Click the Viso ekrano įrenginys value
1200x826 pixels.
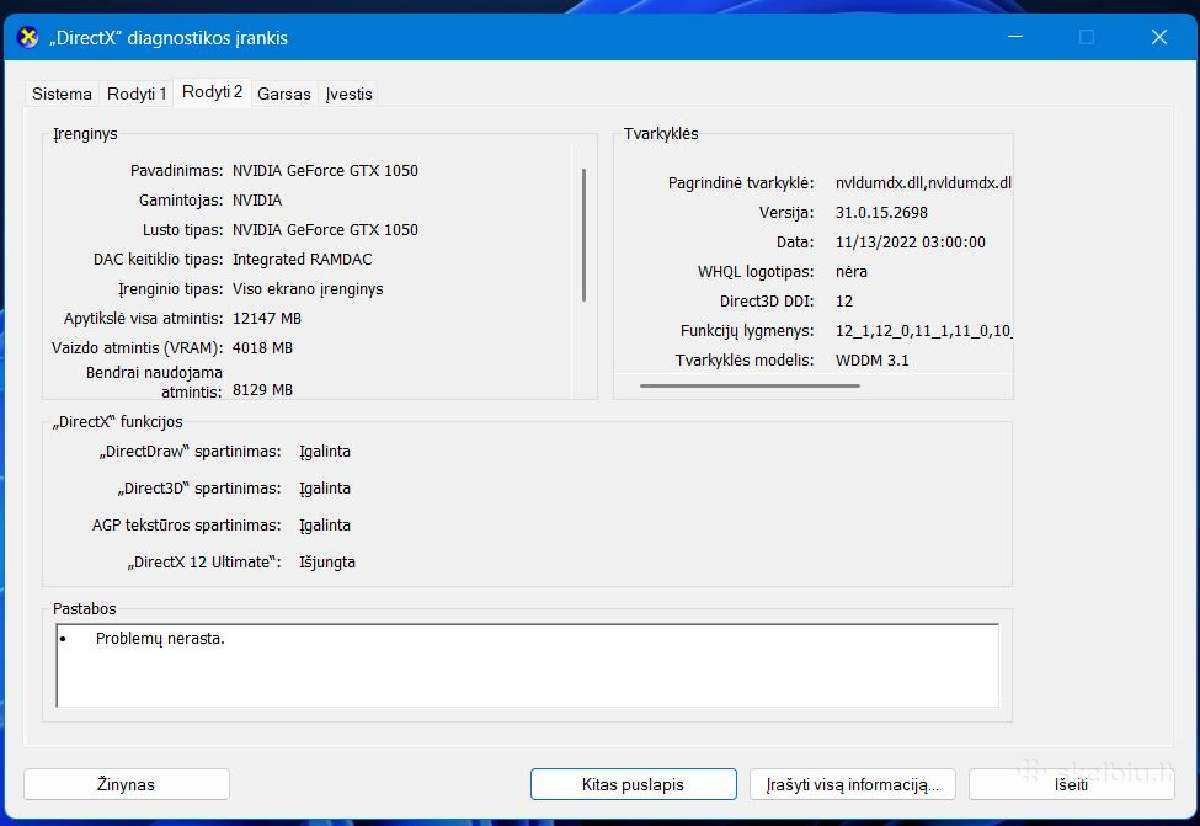(x=308, y=289)
